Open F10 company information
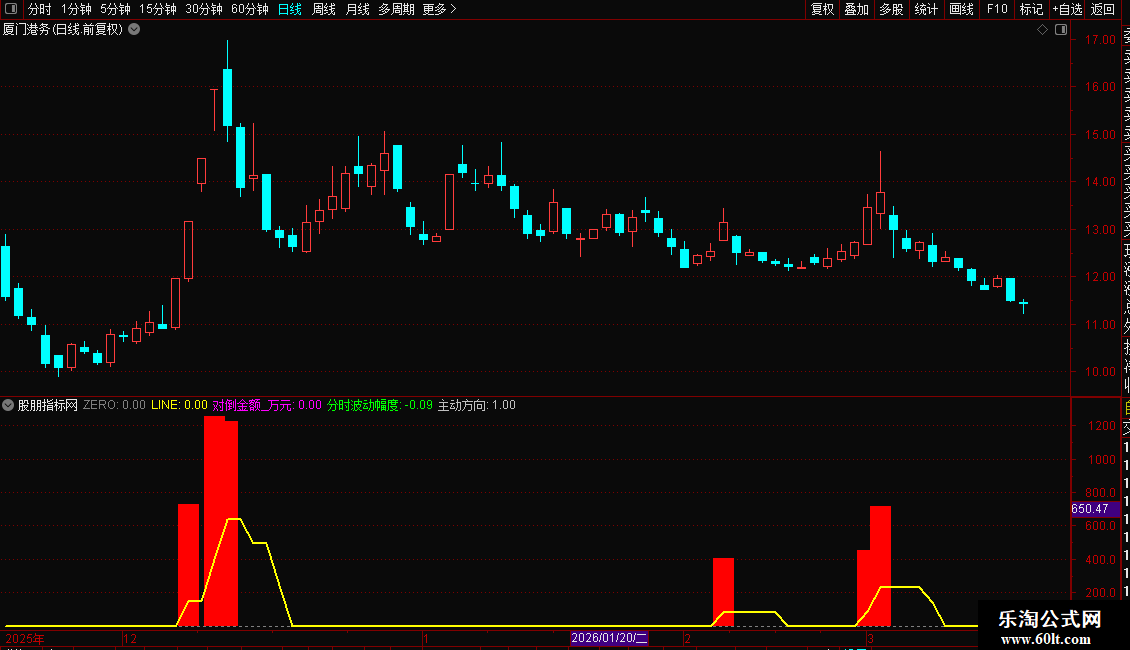Image resolution: width=1130 pixels, height=650 pixels. pos(997,9)
